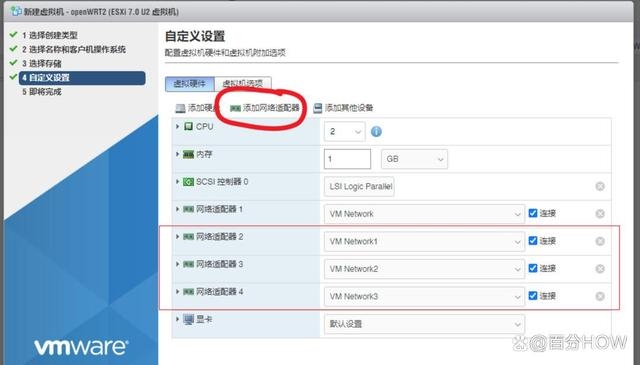Remove network adapter 3 with X icon
640x365 pixels.
coord(600,269)
